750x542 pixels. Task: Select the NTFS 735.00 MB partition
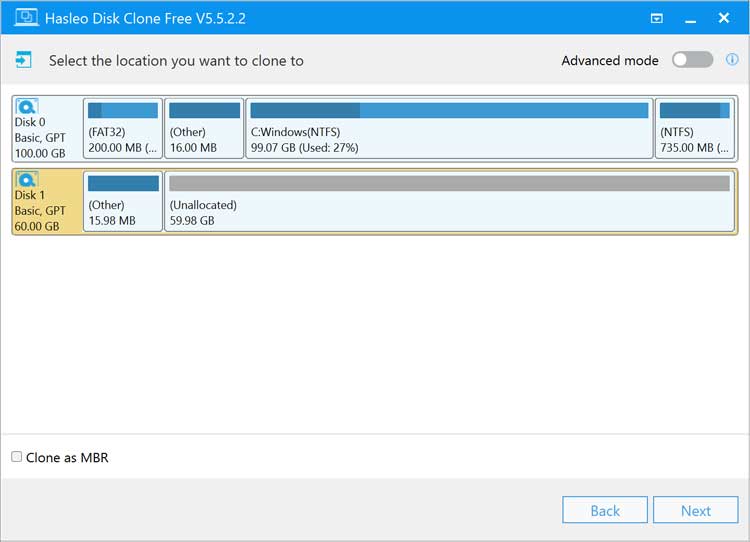[x=695, y=128]
